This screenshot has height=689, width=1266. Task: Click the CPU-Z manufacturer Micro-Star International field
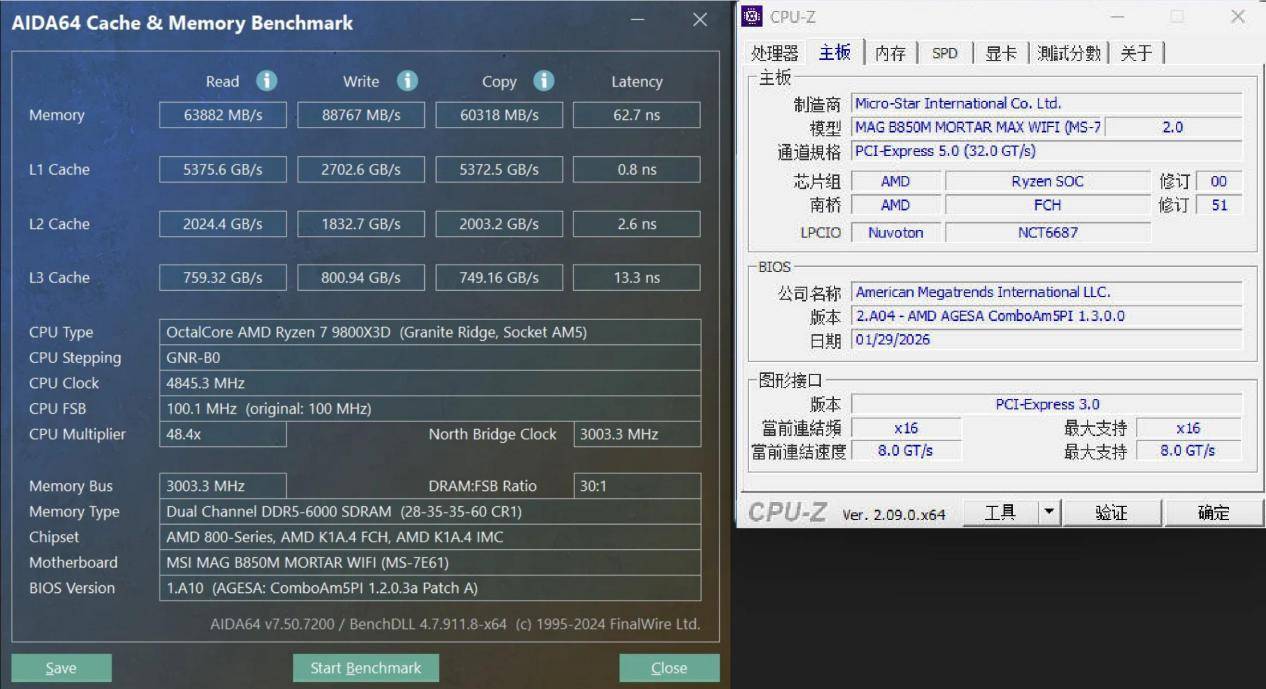click(x=1046, y=103)
